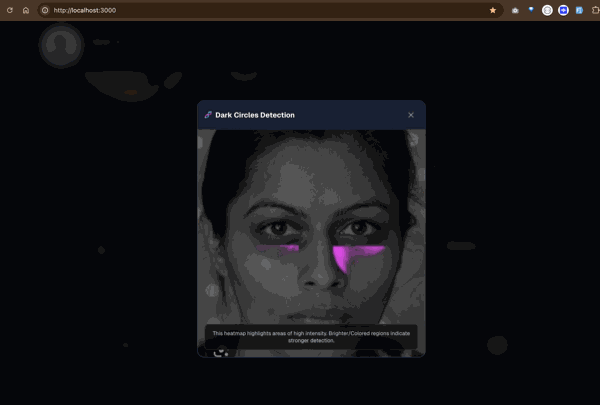
Task: Click the wand icon beside the dialog title
Action: tap(208, 115)
